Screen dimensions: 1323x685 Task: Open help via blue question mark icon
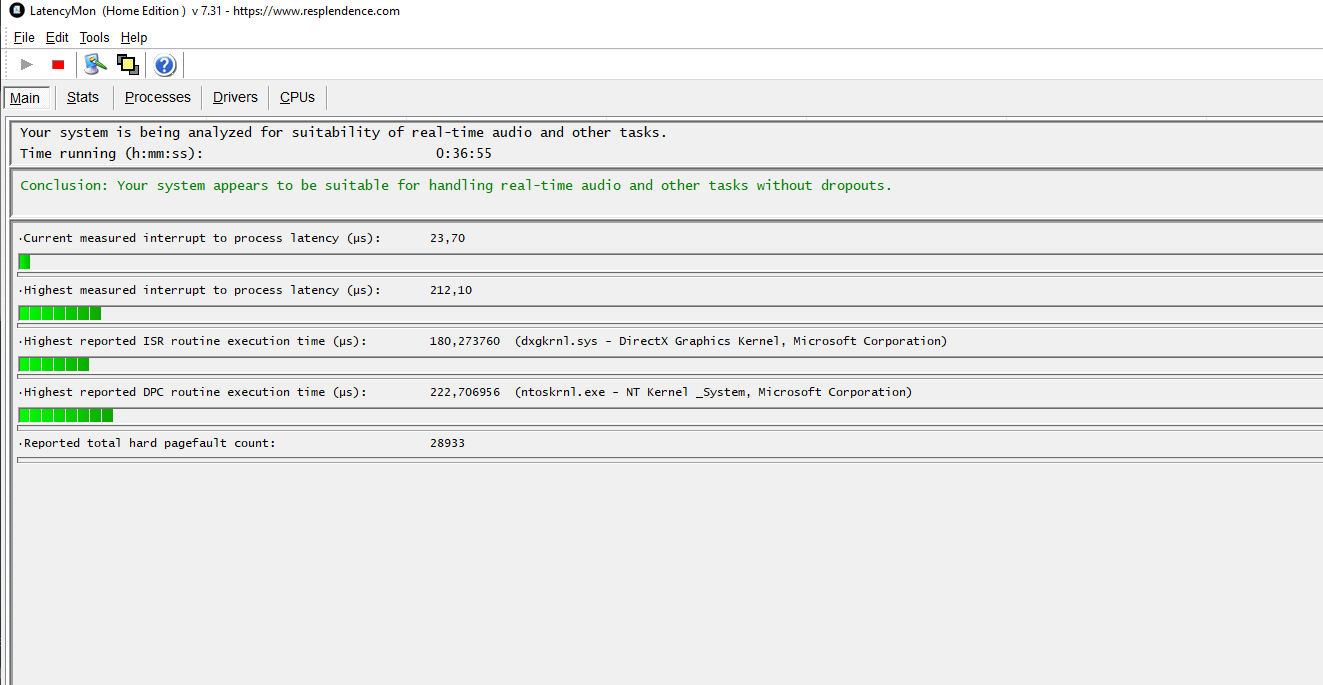165,65
